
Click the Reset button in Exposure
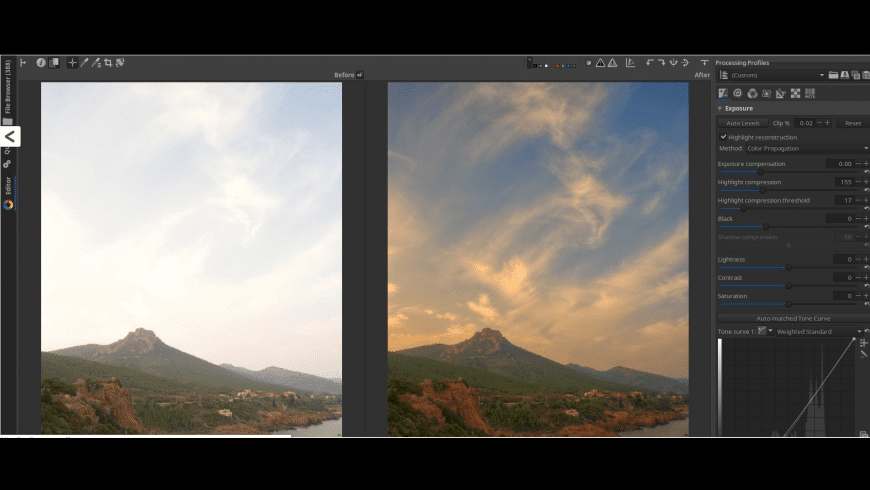coord(853,123)
